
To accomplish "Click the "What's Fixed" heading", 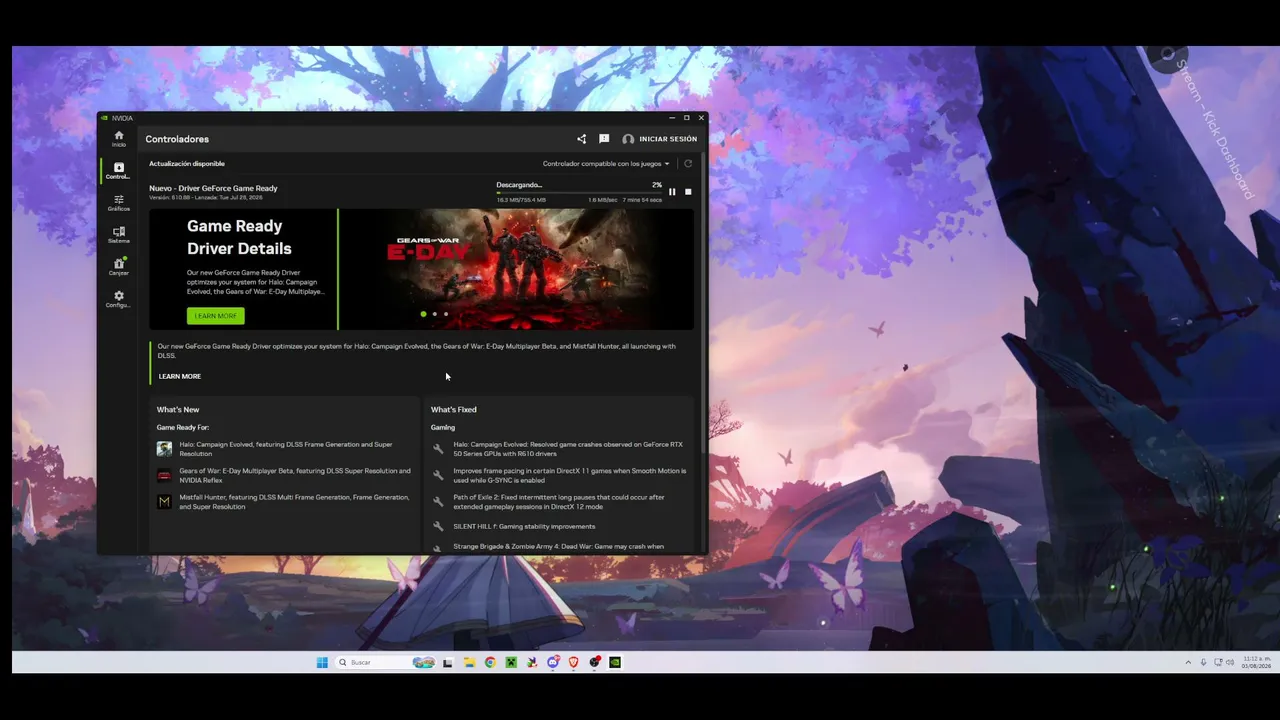I will coord(454,409).
